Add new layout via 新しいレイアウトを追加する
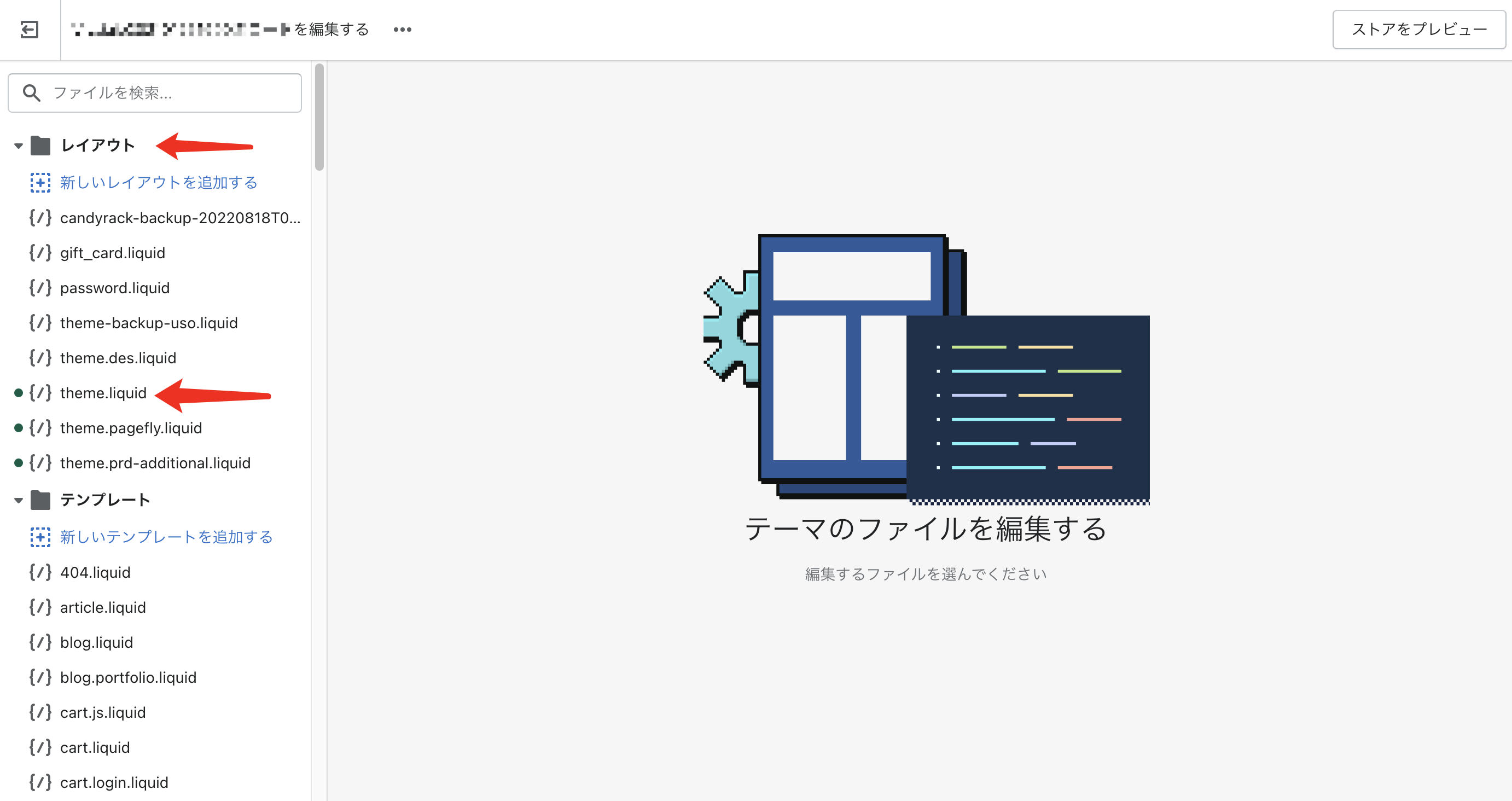This screenshot has height=801, width=1512. point(159,183)
